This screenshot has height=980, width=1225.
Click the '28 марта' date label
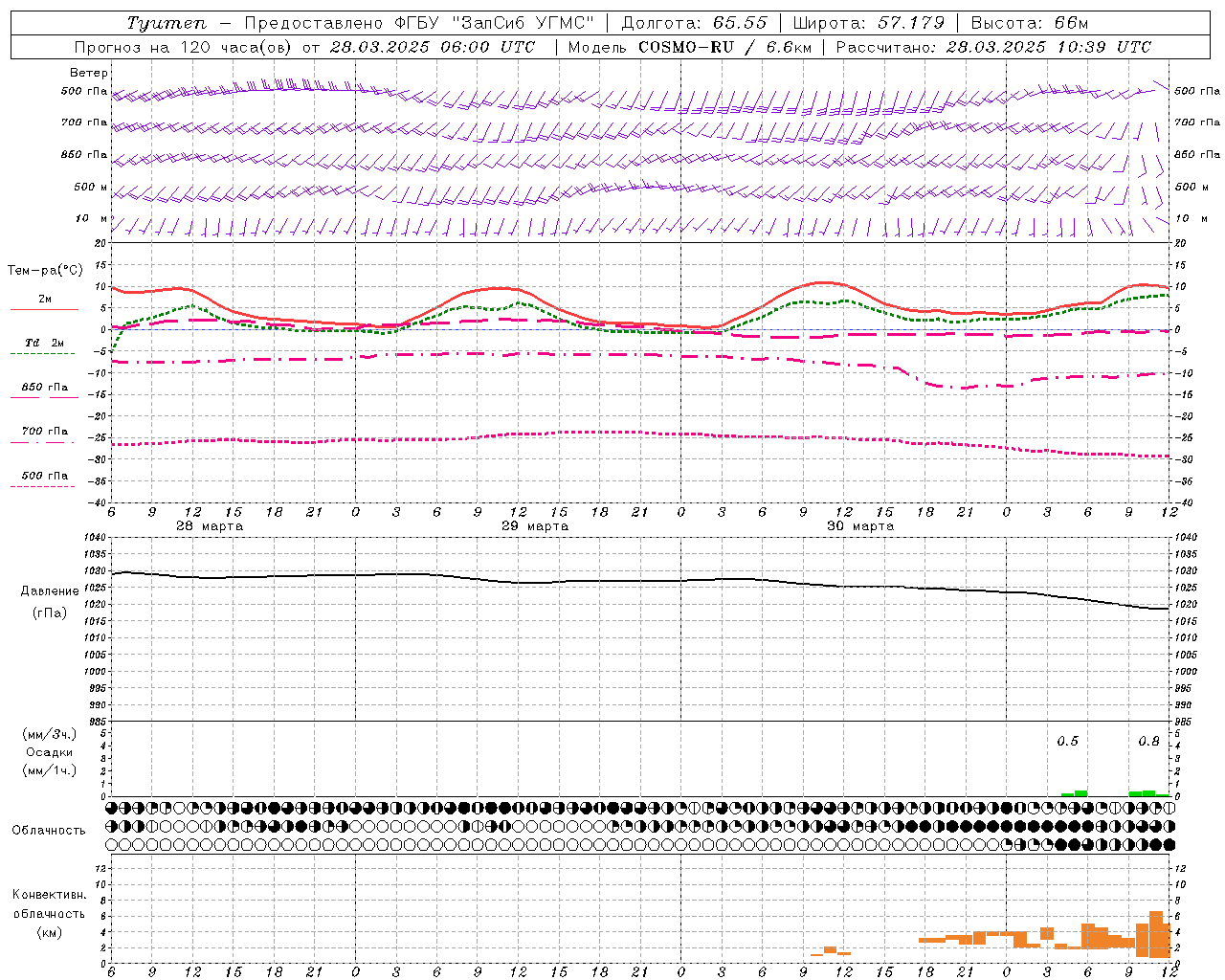pyautogui.click(x=210, y=526)
